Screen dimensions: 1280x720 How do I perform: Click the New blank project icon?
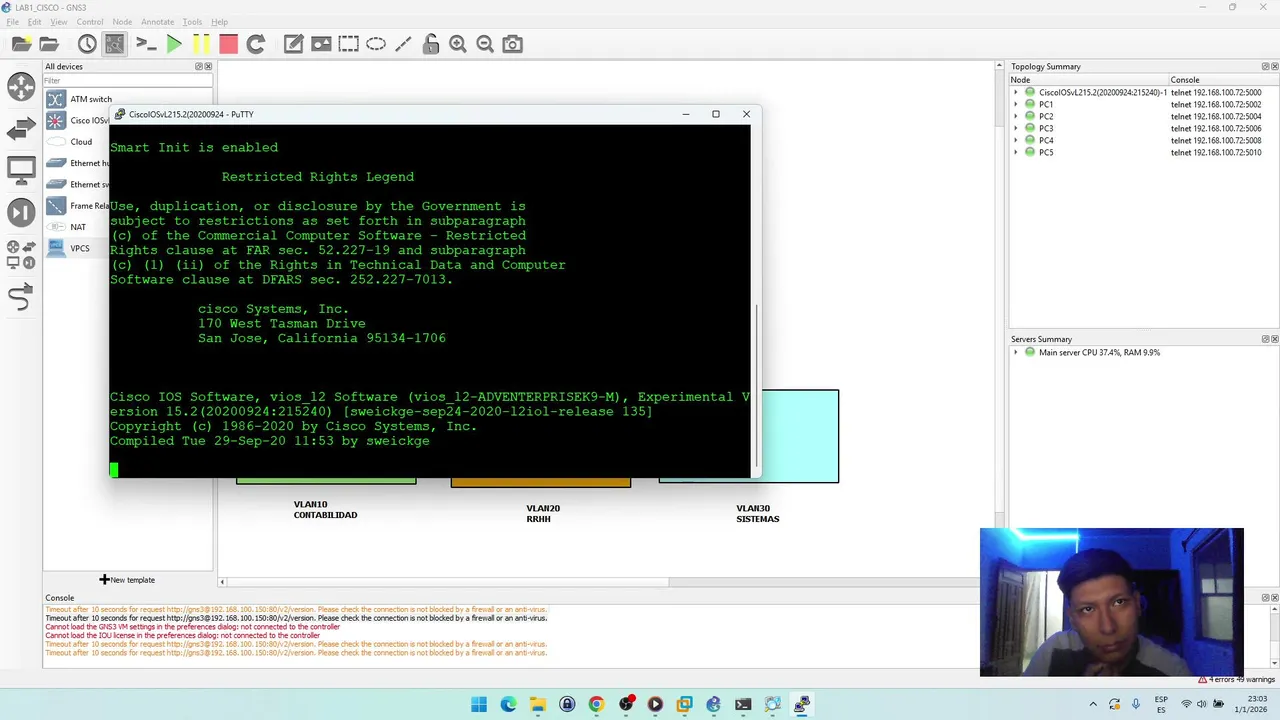[21, 44]
